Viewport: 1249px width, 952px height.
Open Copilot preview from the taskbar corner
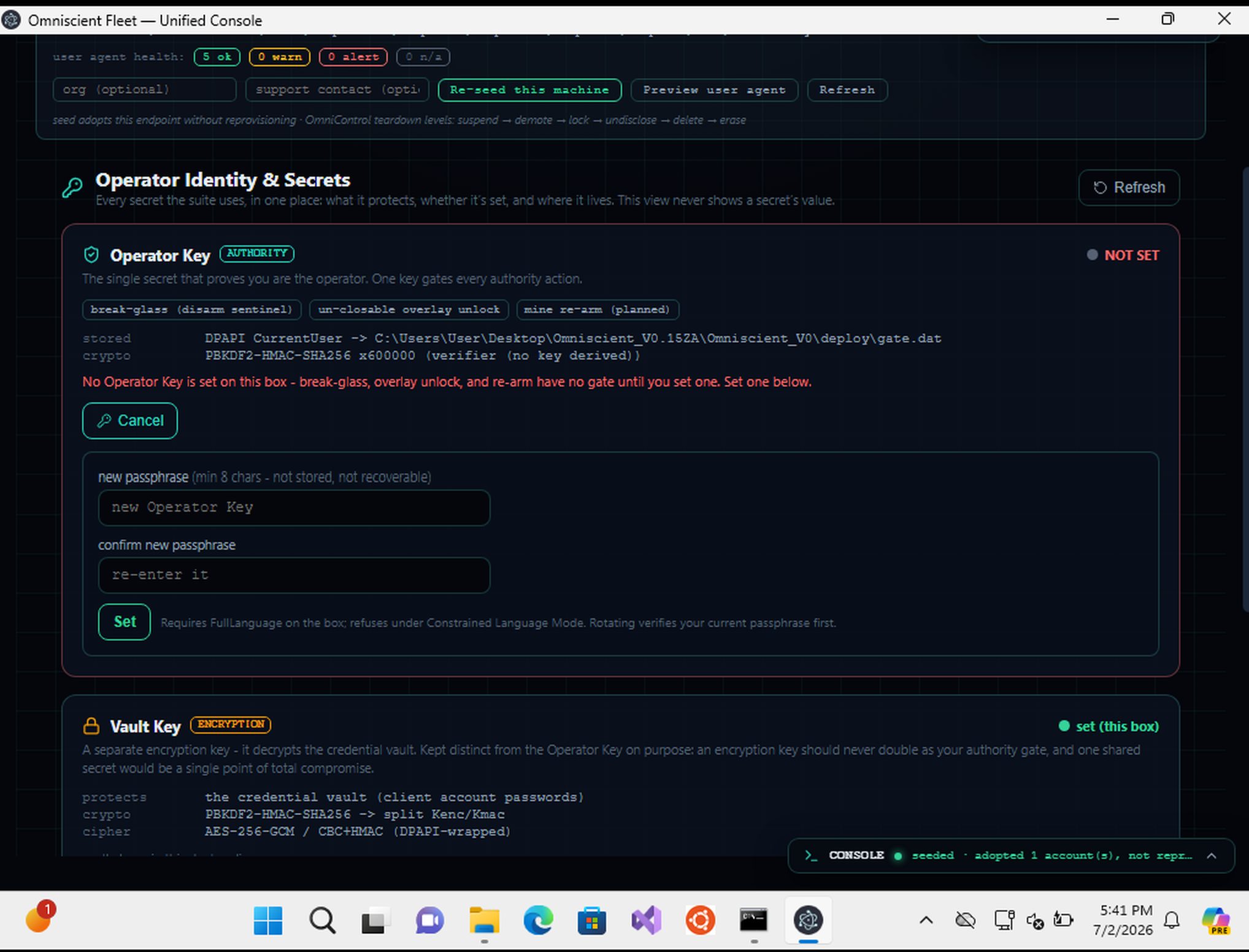(x=1215, y=921)
